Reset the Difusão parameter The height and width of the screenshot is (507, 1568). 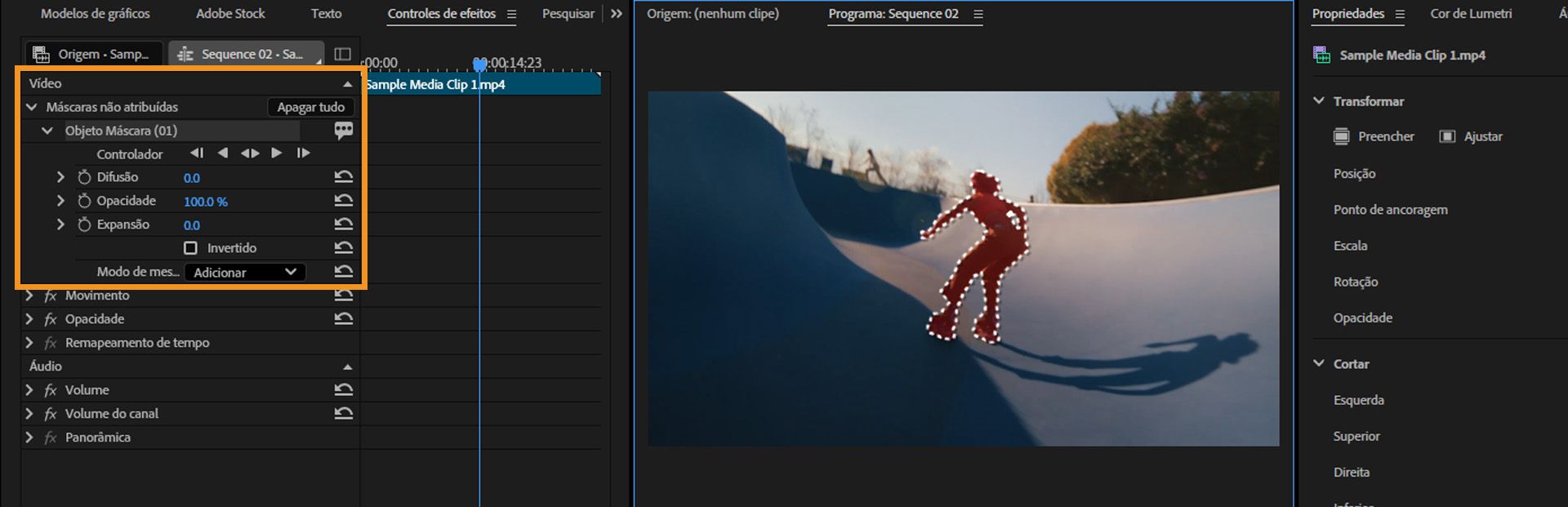point(344,176)
